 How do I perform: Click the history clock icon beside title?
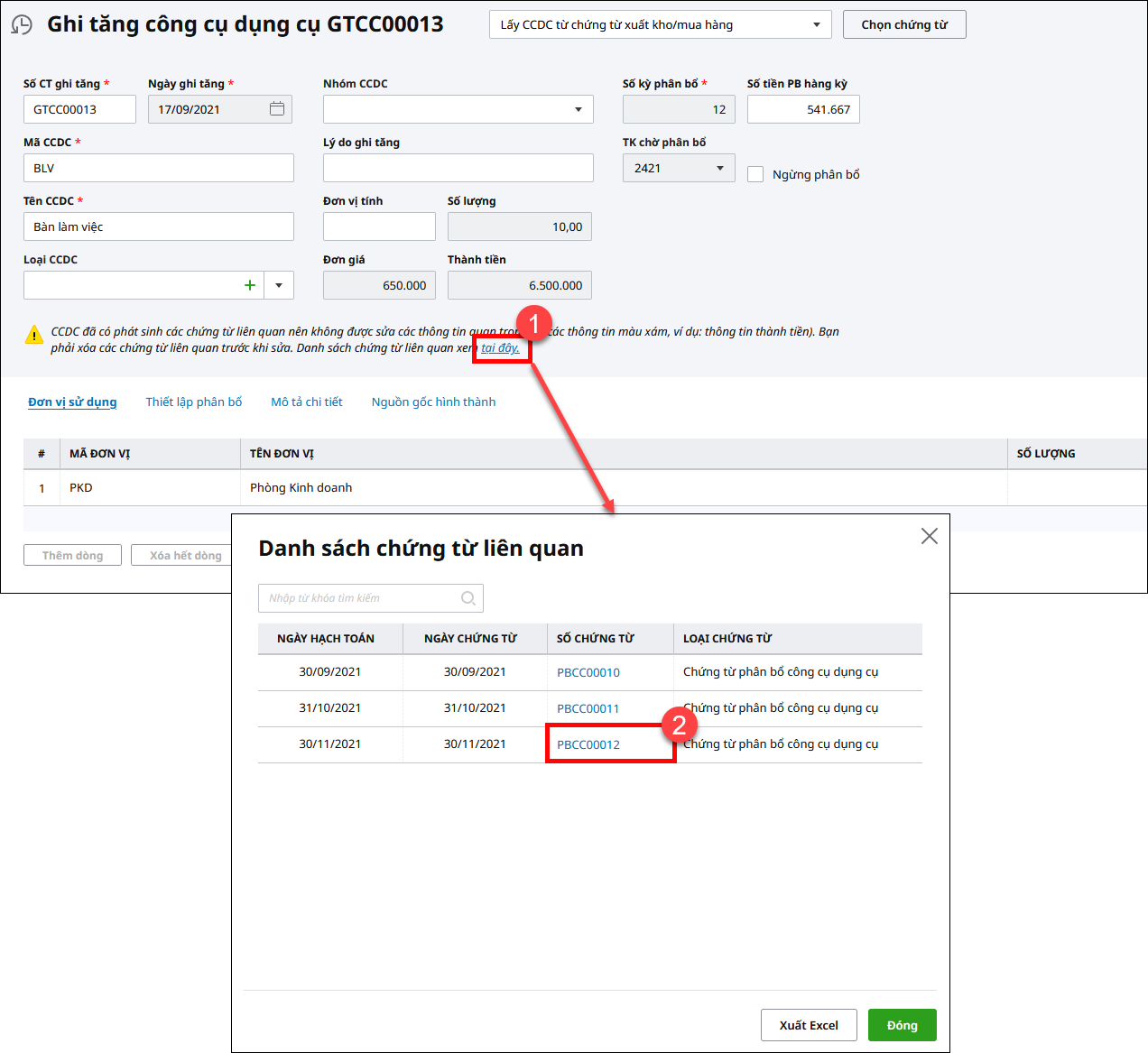point(22,24)
